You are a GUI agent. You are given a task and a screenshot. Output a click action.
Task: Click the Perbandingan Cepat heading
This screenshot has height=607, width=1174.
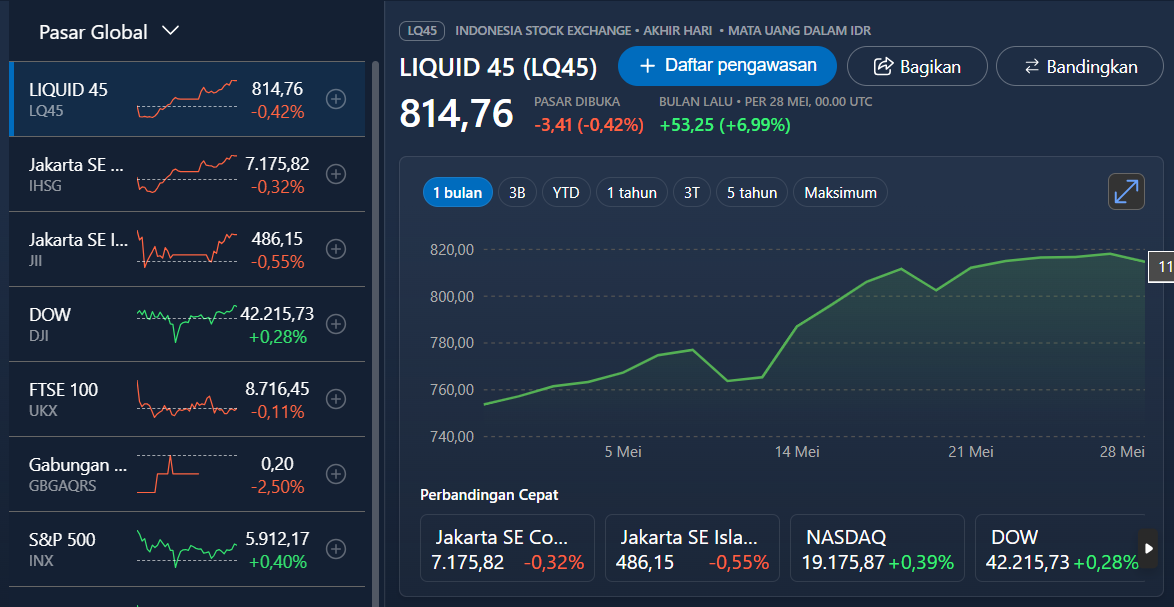click(489, 495)
